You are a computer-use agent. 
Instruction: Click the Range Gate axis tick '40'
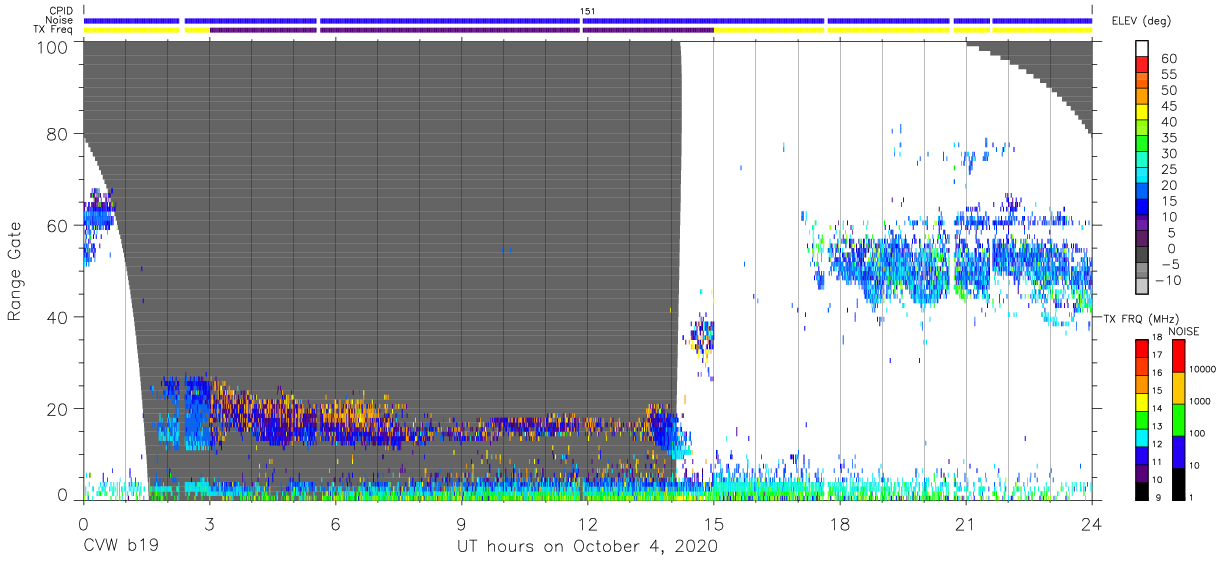57,317
